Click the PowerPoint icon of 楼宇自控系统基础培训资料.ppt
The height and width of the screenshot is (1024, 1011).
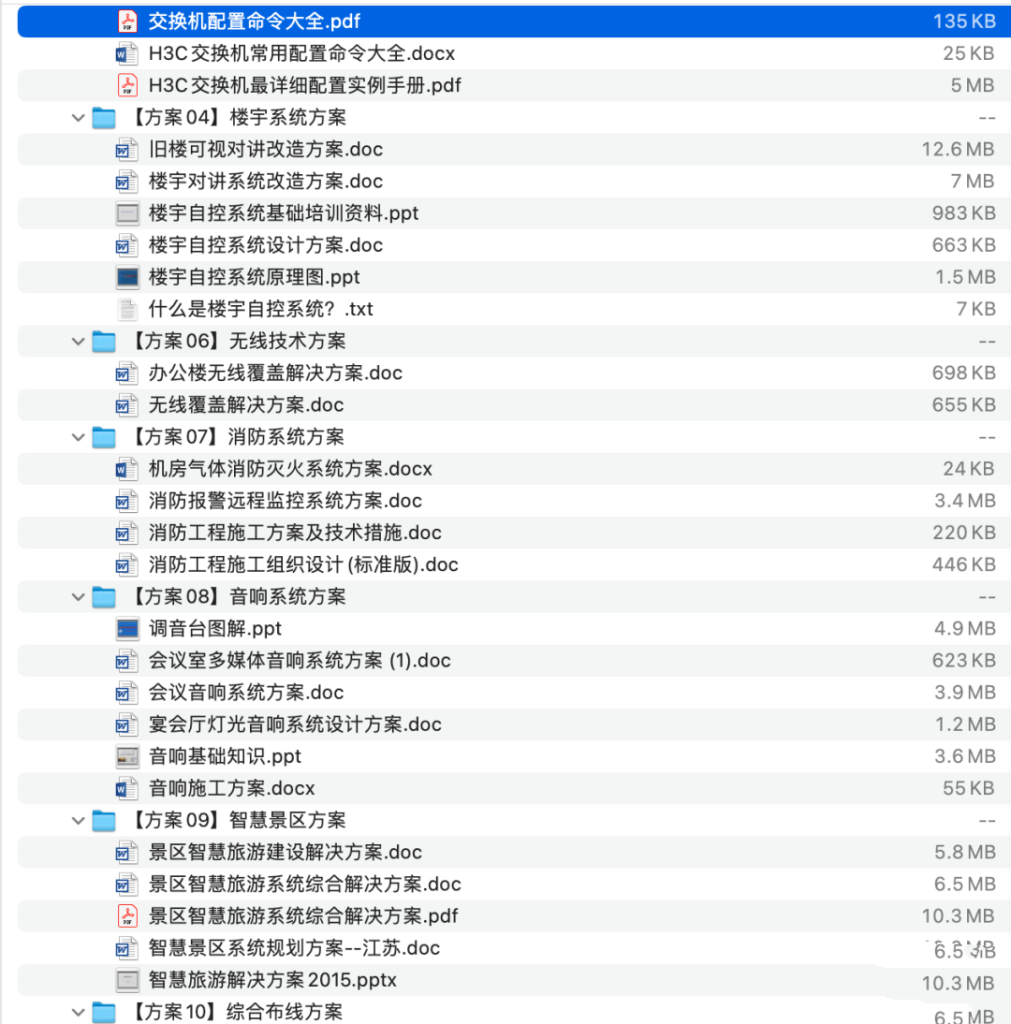tap(126, 213)
